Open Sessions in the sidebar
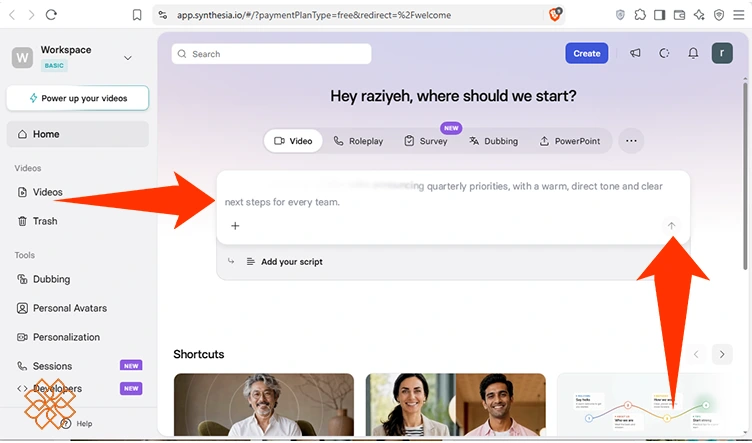Viewport: 752px width, 443px height. click(45, 366)
